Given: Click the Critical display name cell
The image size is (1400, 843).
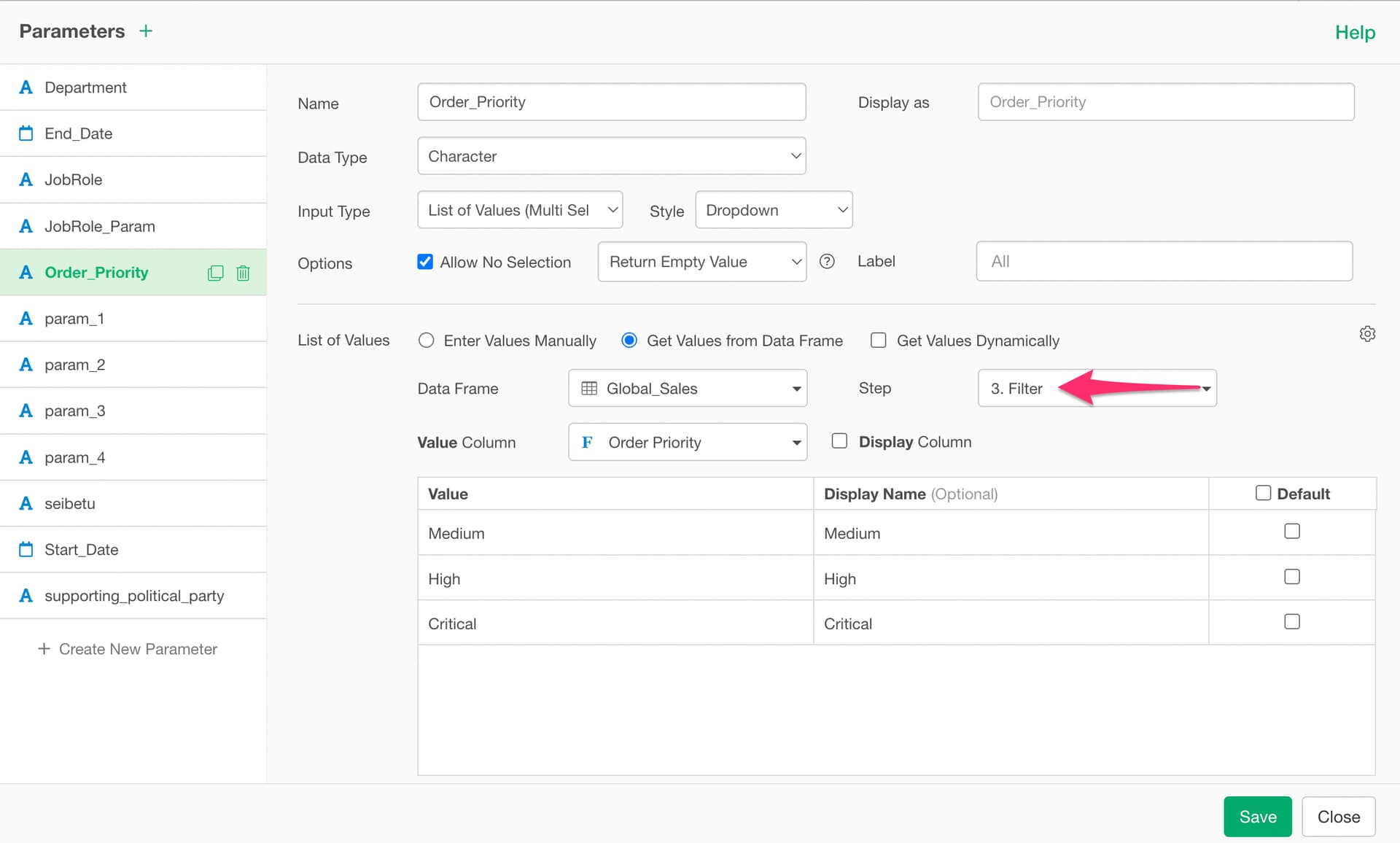Looking at the screenshot, I should tap(1011, 623).
